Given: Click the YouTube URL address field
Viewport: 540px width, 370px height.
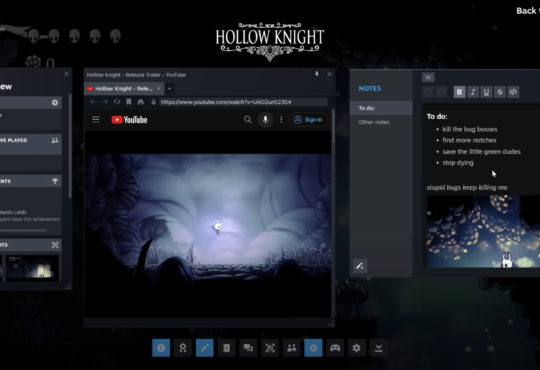Looking at the screenshot, I should point(243,102).
